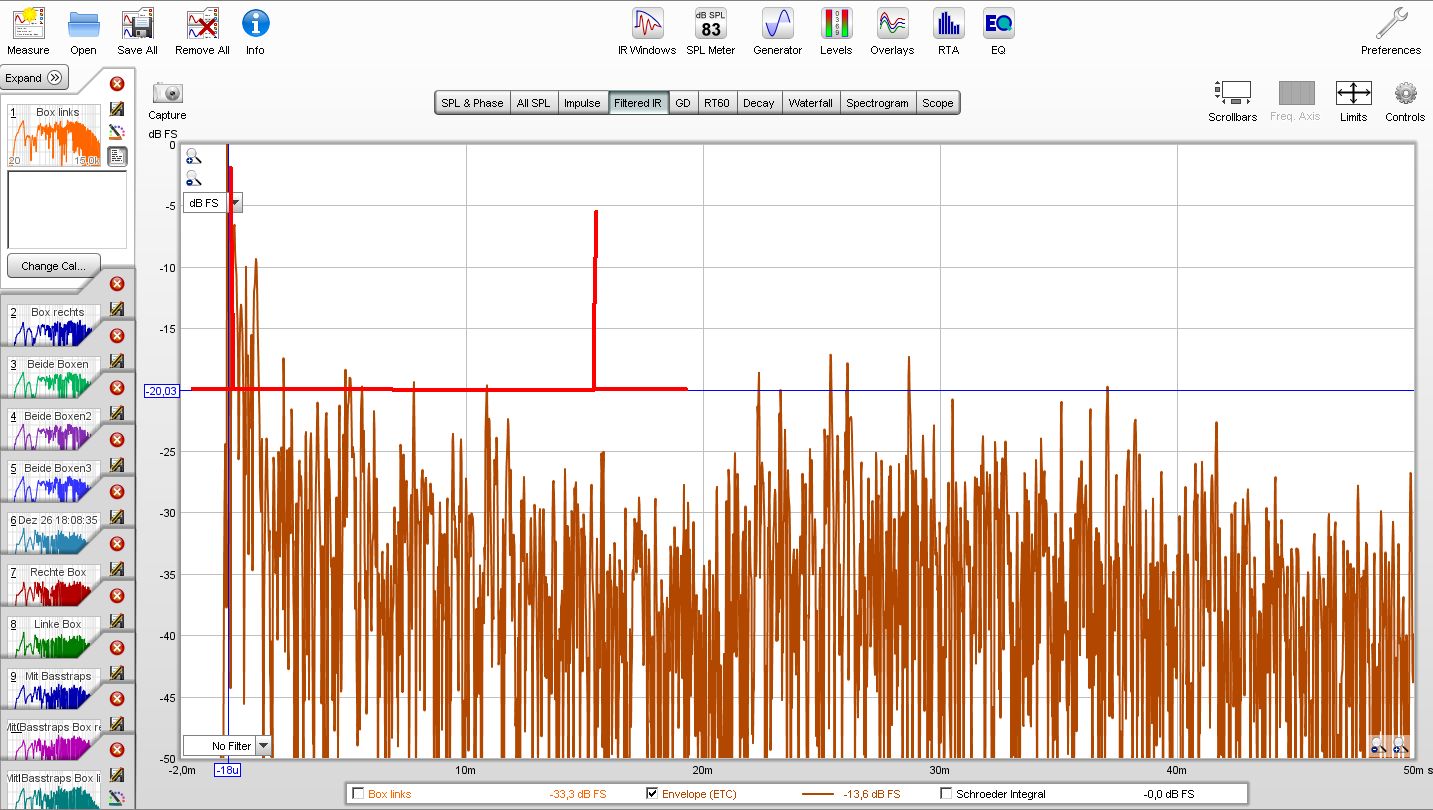Open the Waterfall tab
The width and height of the screenshot is (1433, 810).
(x=810, y=103)
